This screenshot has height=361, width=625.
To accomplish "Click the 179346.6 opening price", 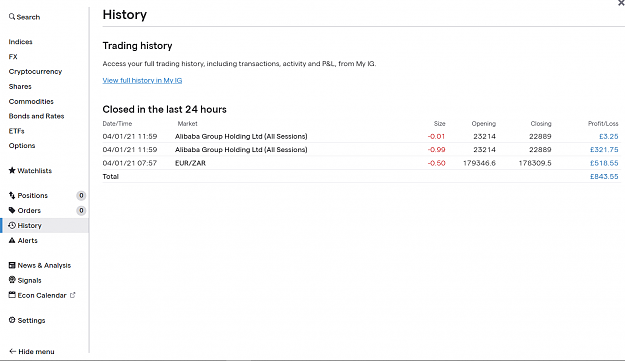I will click(x=479, y=163).
